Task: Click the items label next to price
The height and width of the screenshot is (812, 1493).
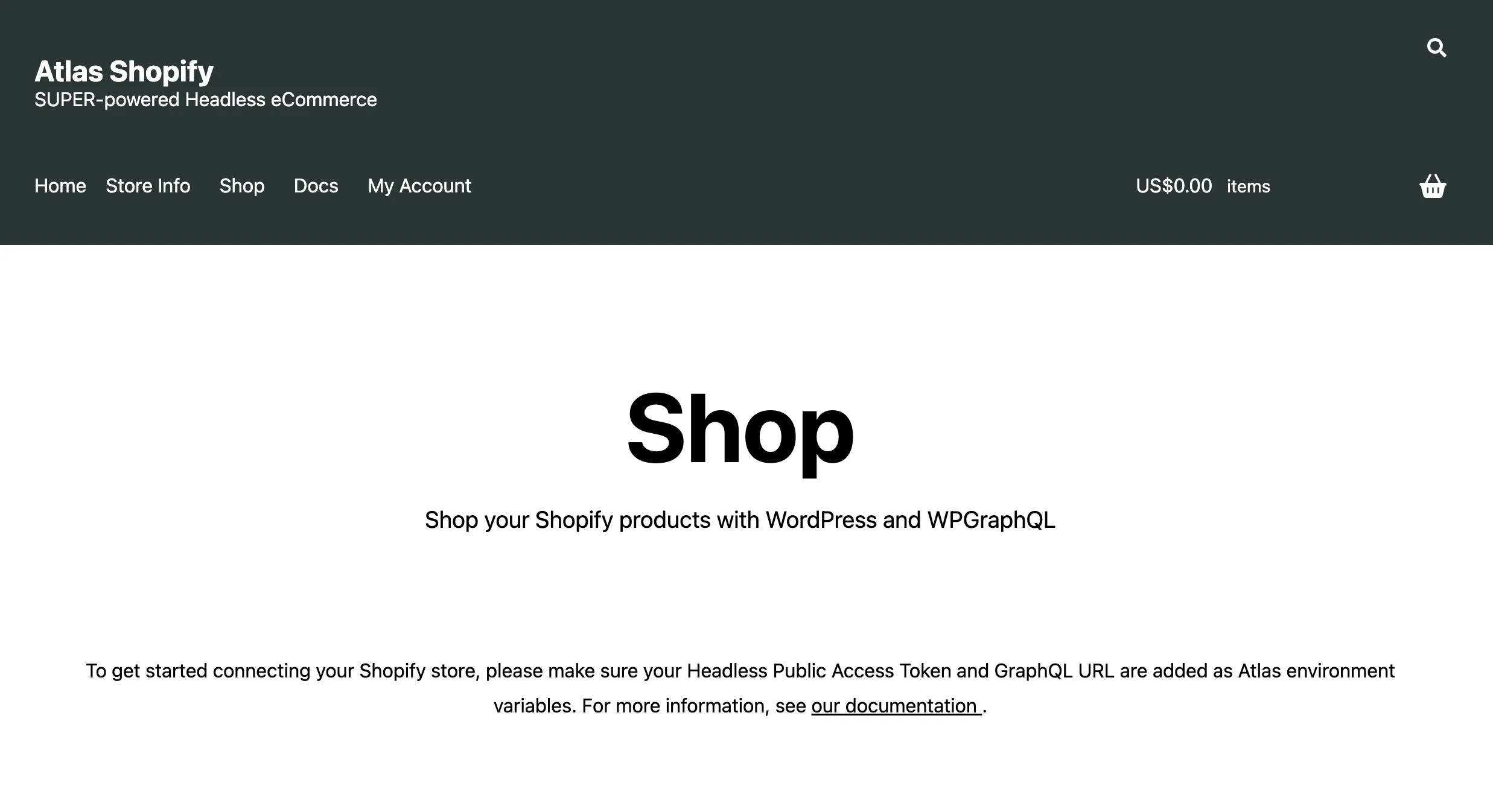Action: (1247, 186)
